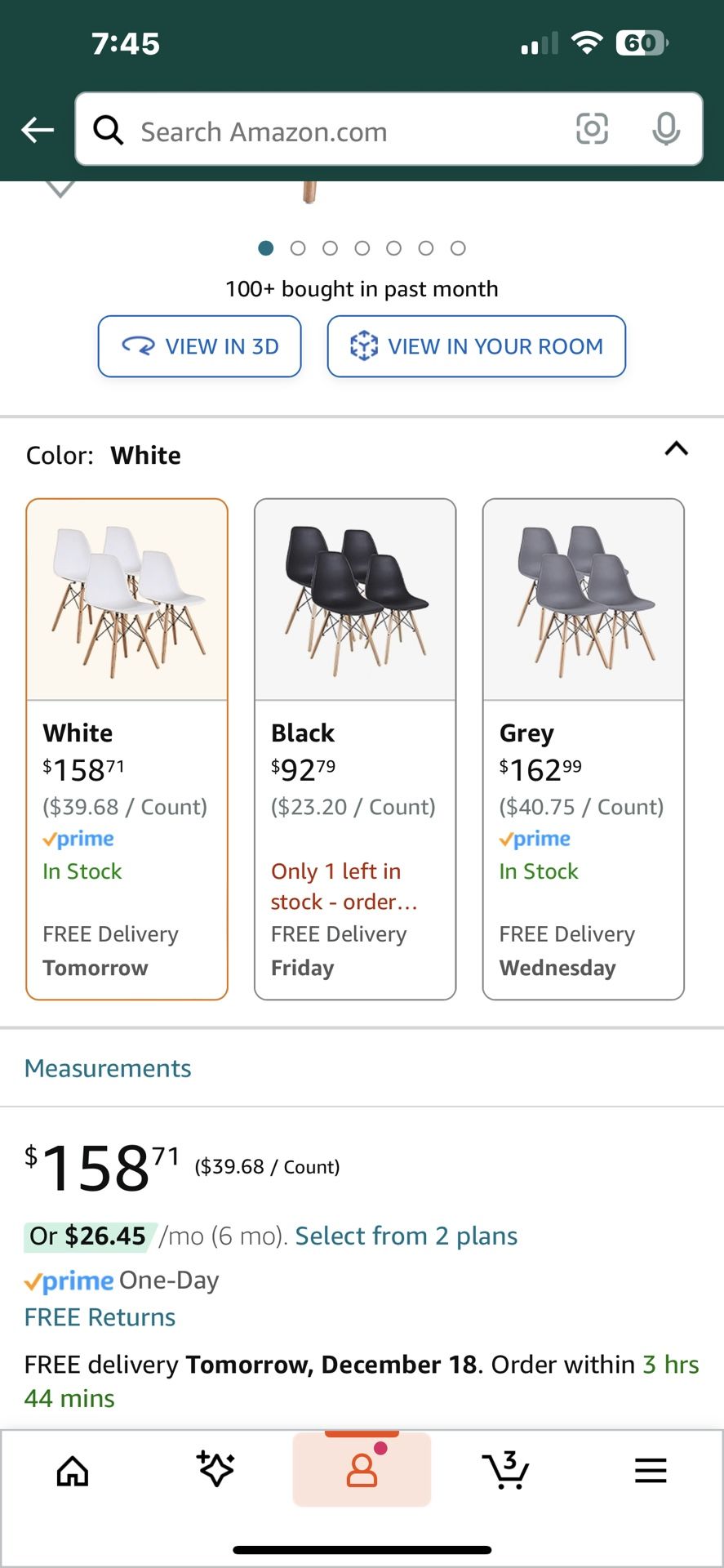The height and width of the screenshot is (1568, 724).
Task: Tap the White chairs product thumbnail
Action: [127, 599]
